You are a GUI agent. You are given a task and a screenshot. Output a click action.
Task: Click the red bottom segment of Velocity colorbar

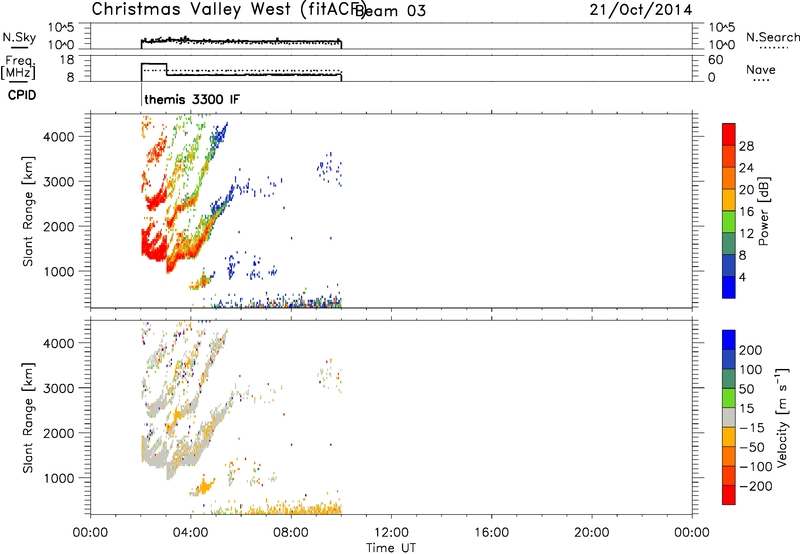click(729, 495)
